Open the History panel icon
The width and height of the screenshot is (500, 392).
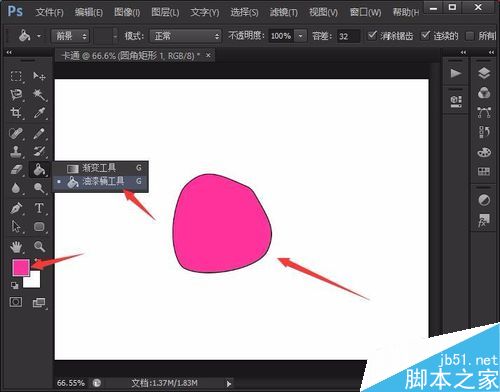(484, 132)
